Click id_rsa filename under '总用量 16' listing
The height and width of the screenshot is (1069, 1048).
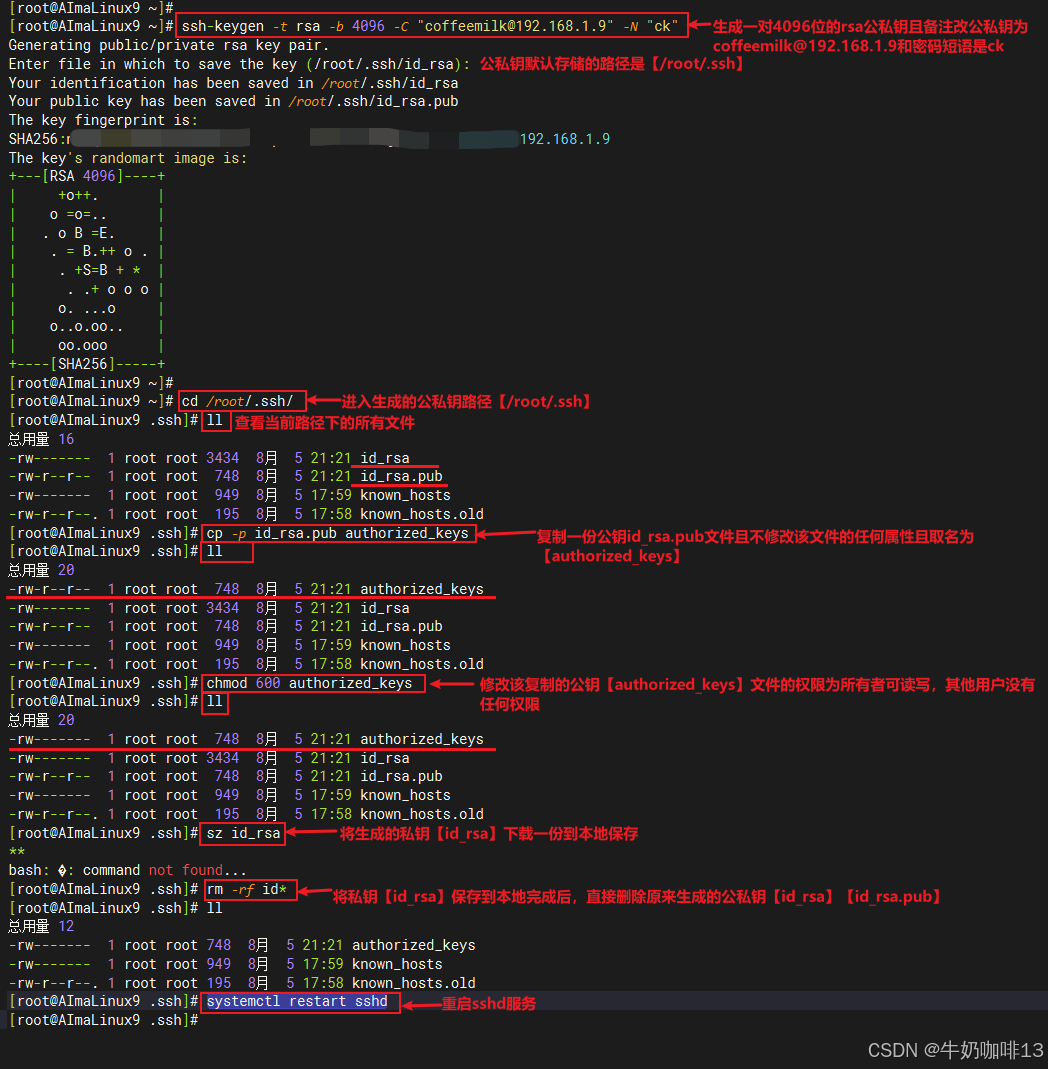click(385, 458)
